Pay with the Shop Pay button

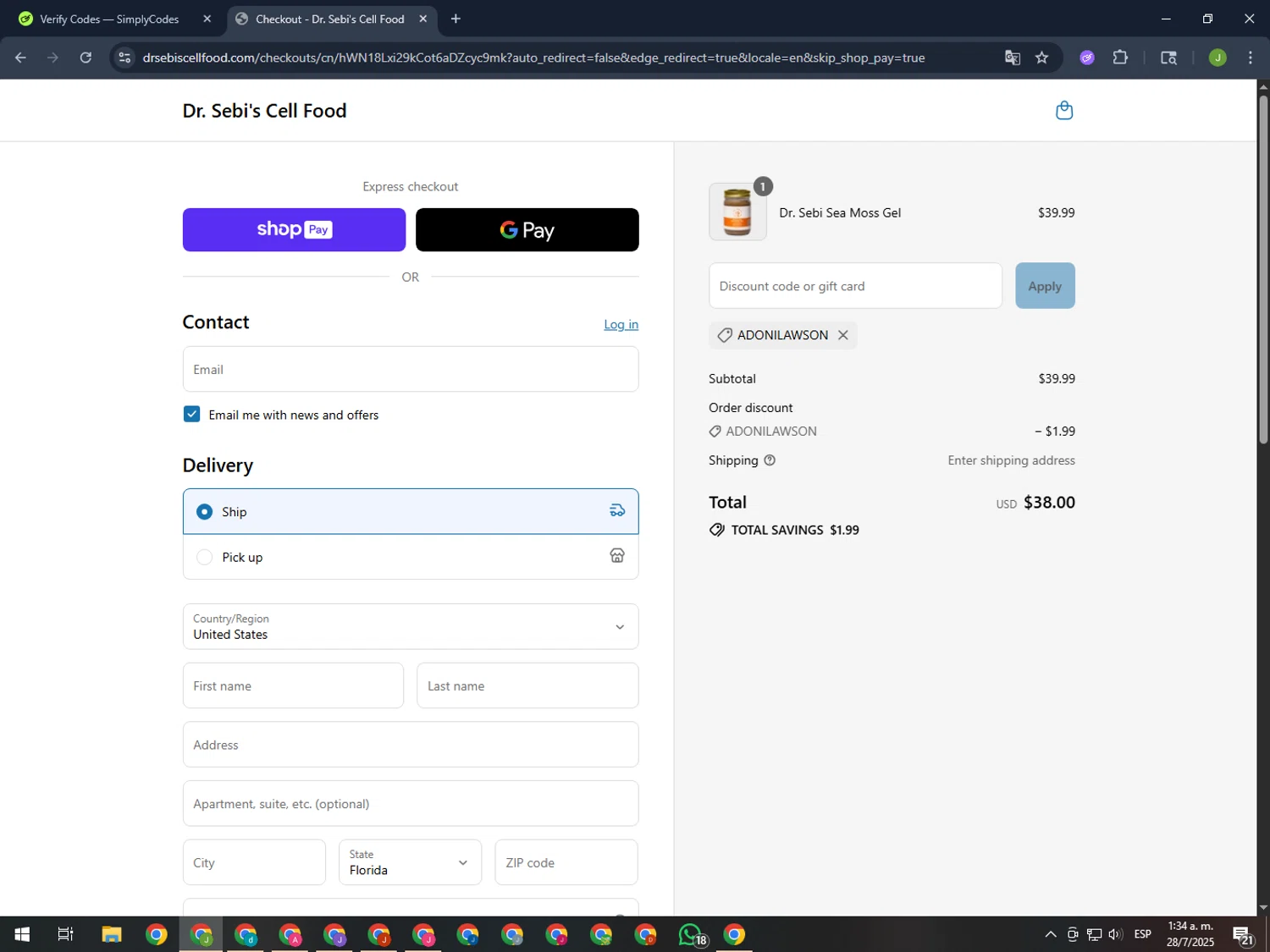pos(294,229)
